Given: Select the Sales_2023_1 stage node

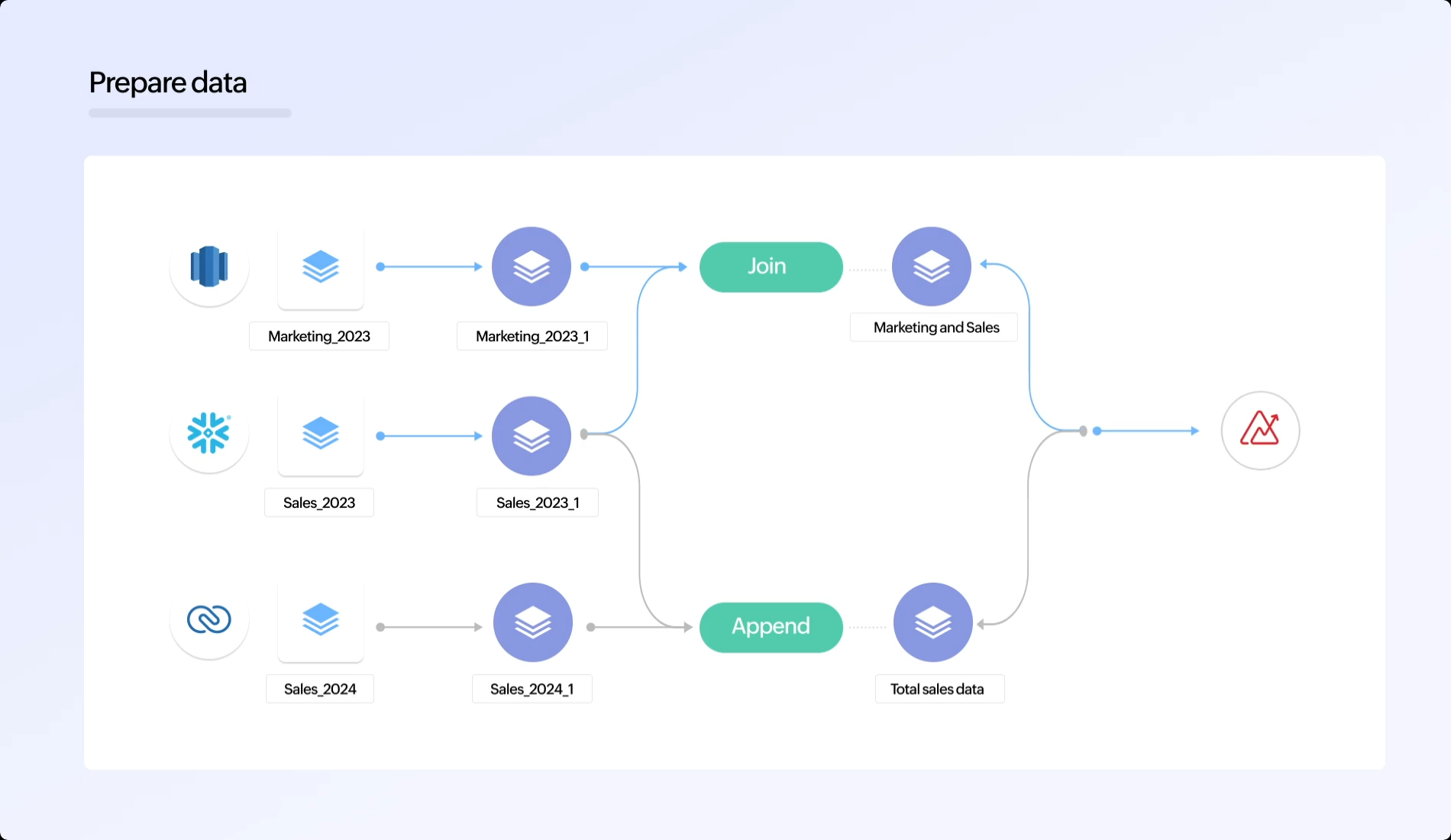Looking at the screenshot, I should (x=532, y=435).
